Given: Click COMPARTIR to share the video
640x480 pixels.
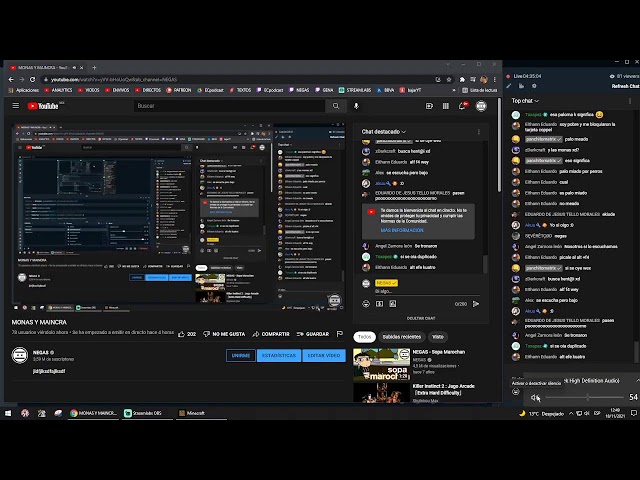Looking at the screenshot, I should click(271, 334).
